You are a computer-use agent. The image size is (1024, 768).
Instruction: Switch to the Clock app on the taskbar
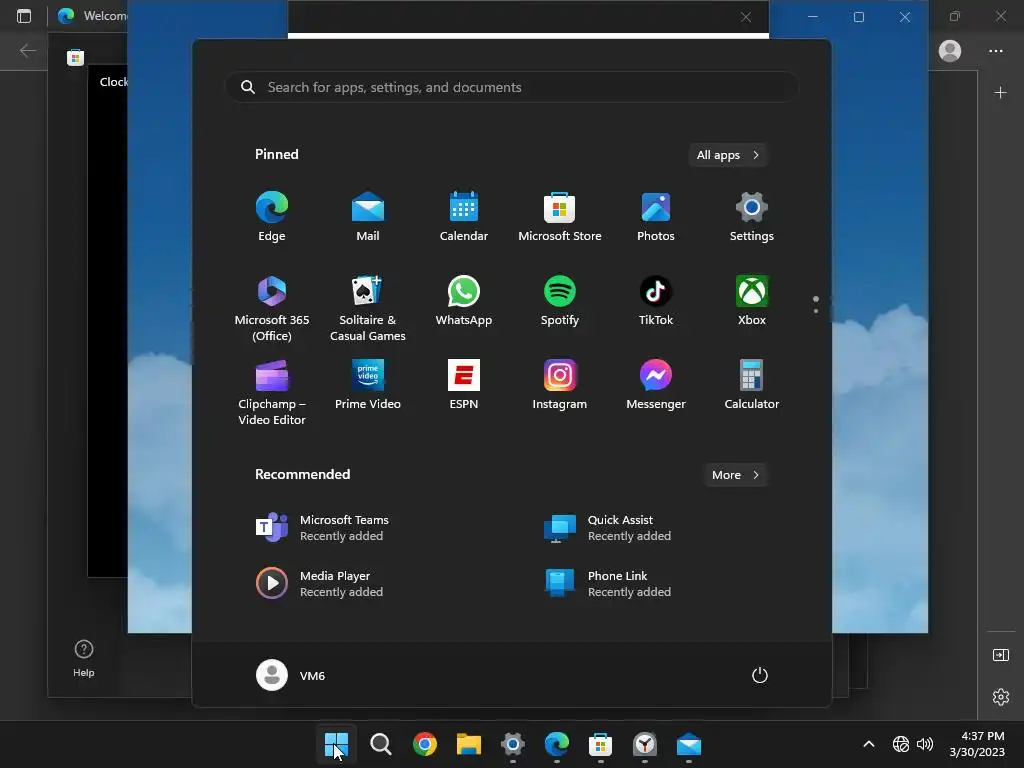[x=645, y=744]
